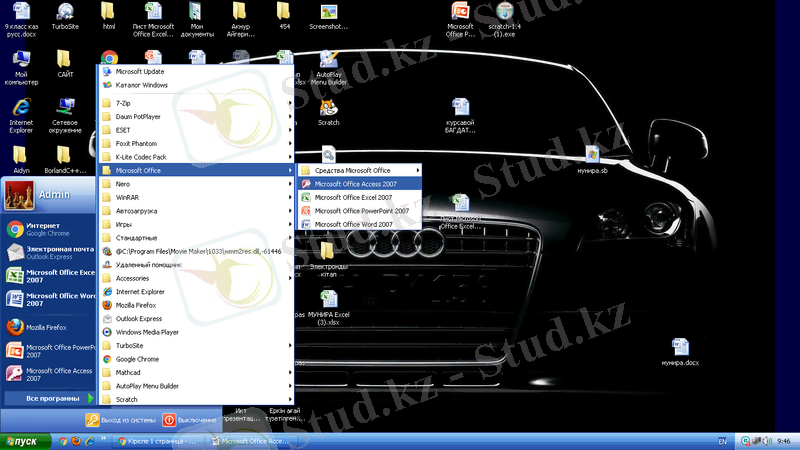Viewport: 800px width, 450px height.
Task: Open Windows Media Player from programs list
Action: (x=146, y=332)
